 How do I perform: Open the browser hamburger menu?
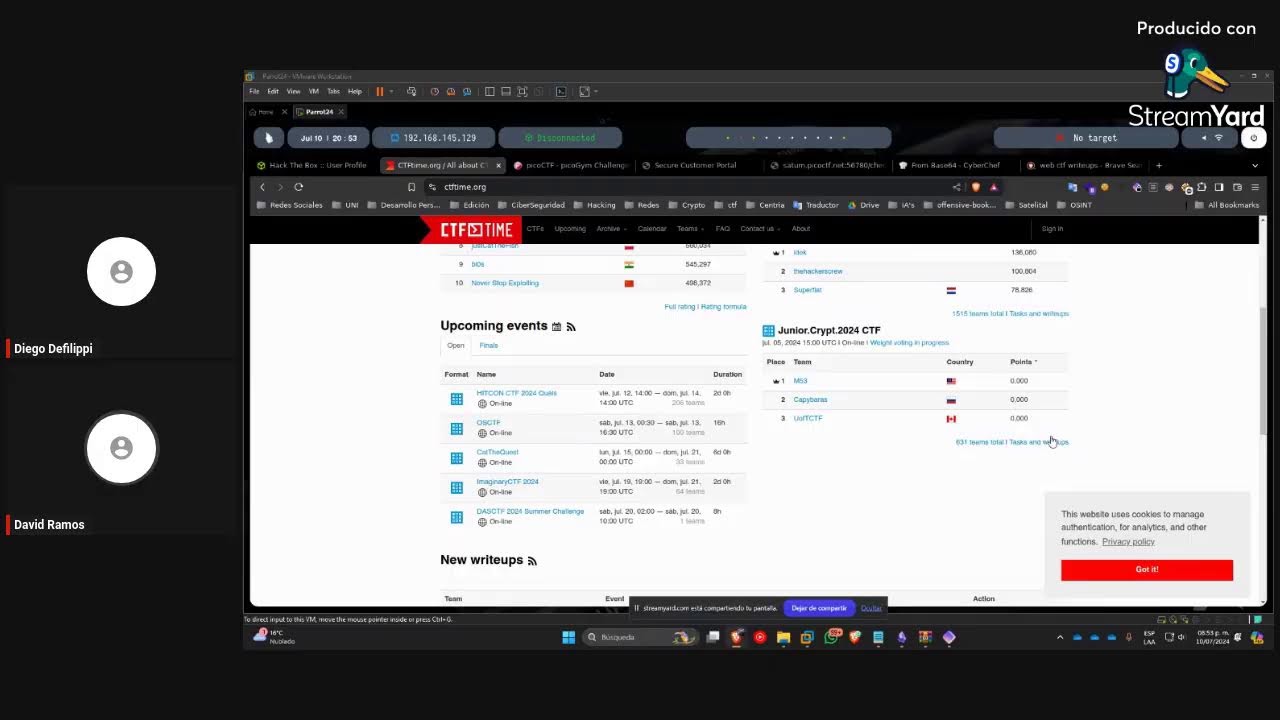1255,187
